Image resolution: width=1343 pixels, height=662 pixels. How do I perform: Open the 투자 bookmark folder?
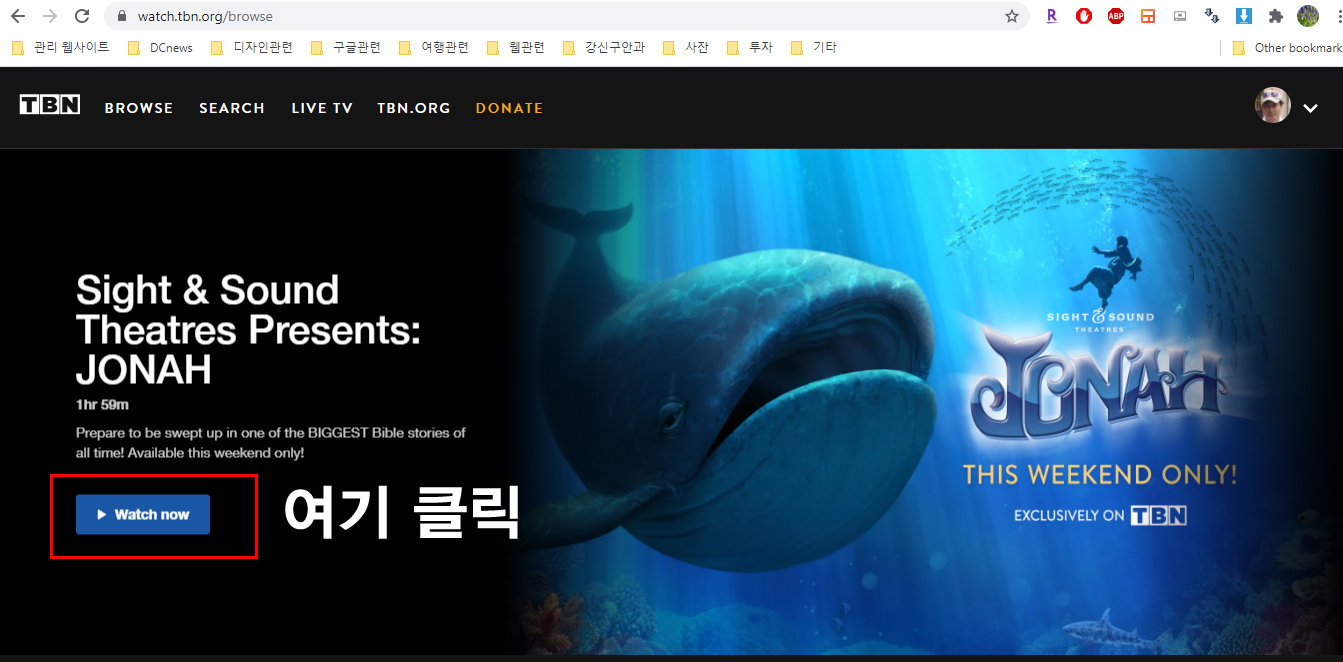750,47
